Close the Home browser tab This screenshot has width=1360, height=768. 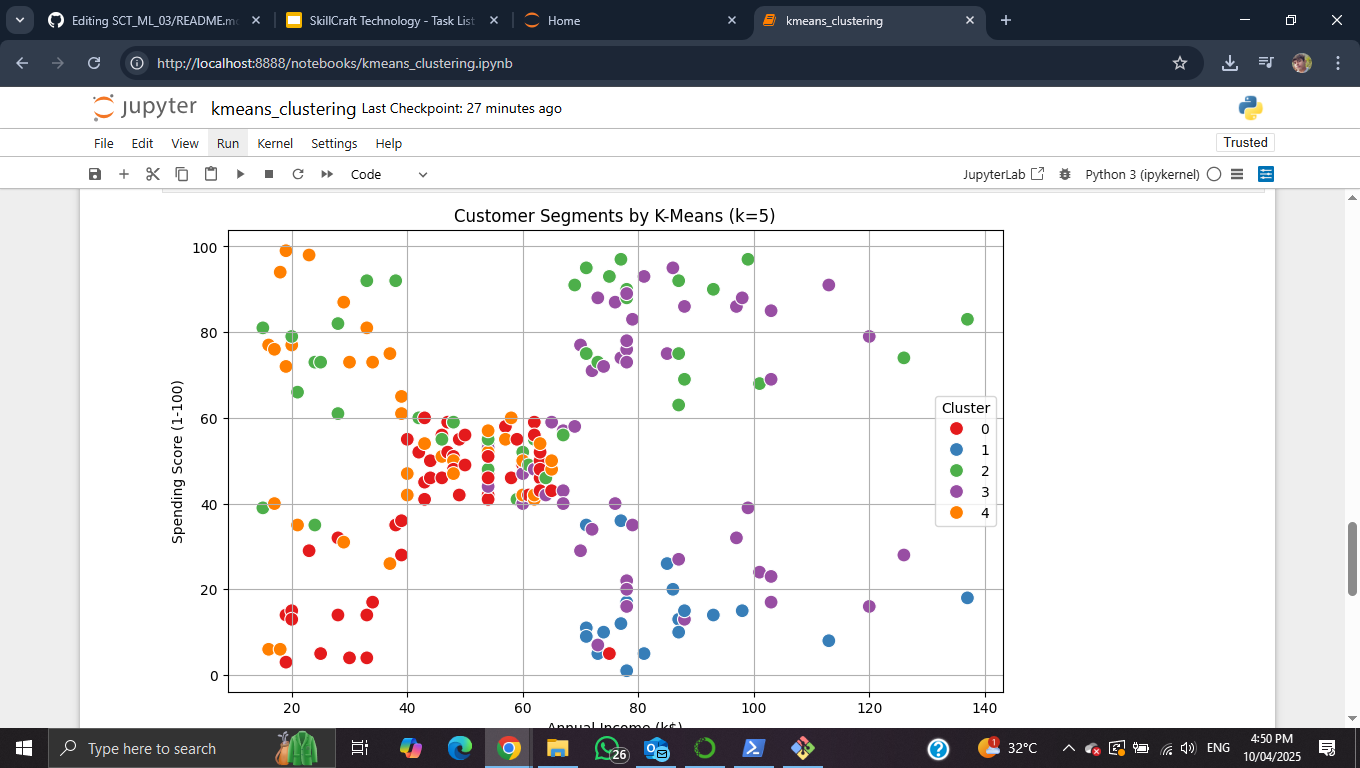[x=731, y=20]
